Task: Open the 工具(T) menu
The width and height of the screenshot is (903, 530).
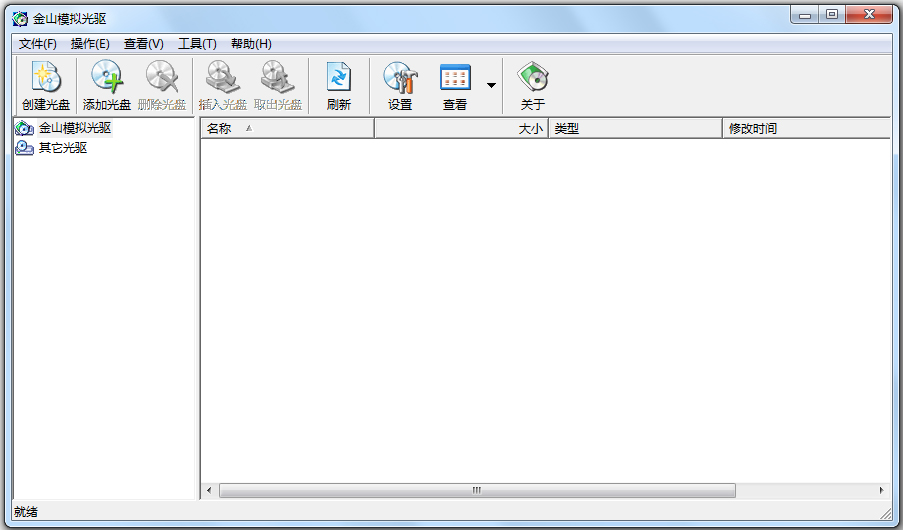Action: coord(197,44)
